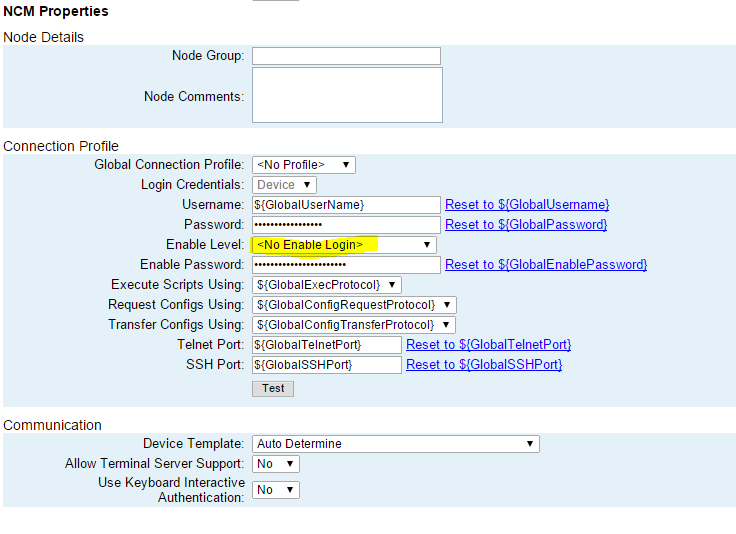Open the Transfer Configs Using dropdown
Screen dimensions: 736x534
pyautogui.click(x=353, y=325)
